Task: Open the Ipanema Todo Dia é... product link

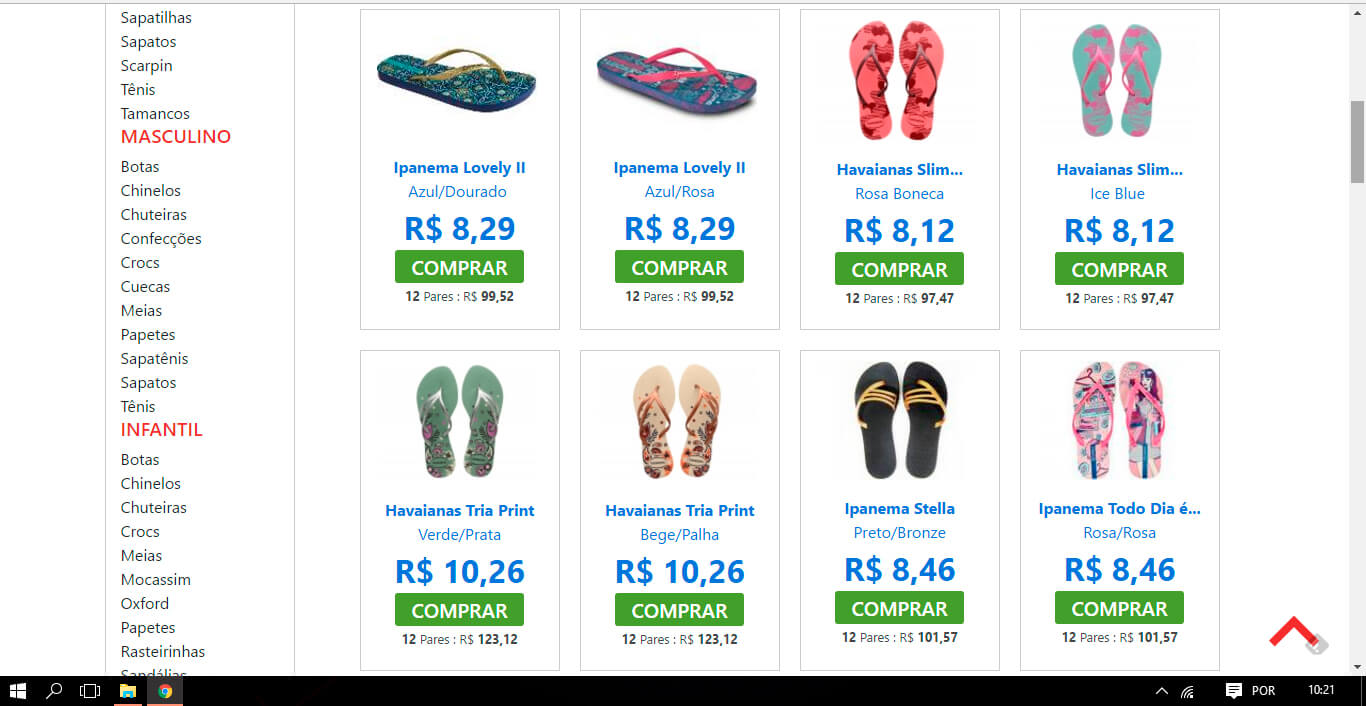Action: coord(1119,508)
